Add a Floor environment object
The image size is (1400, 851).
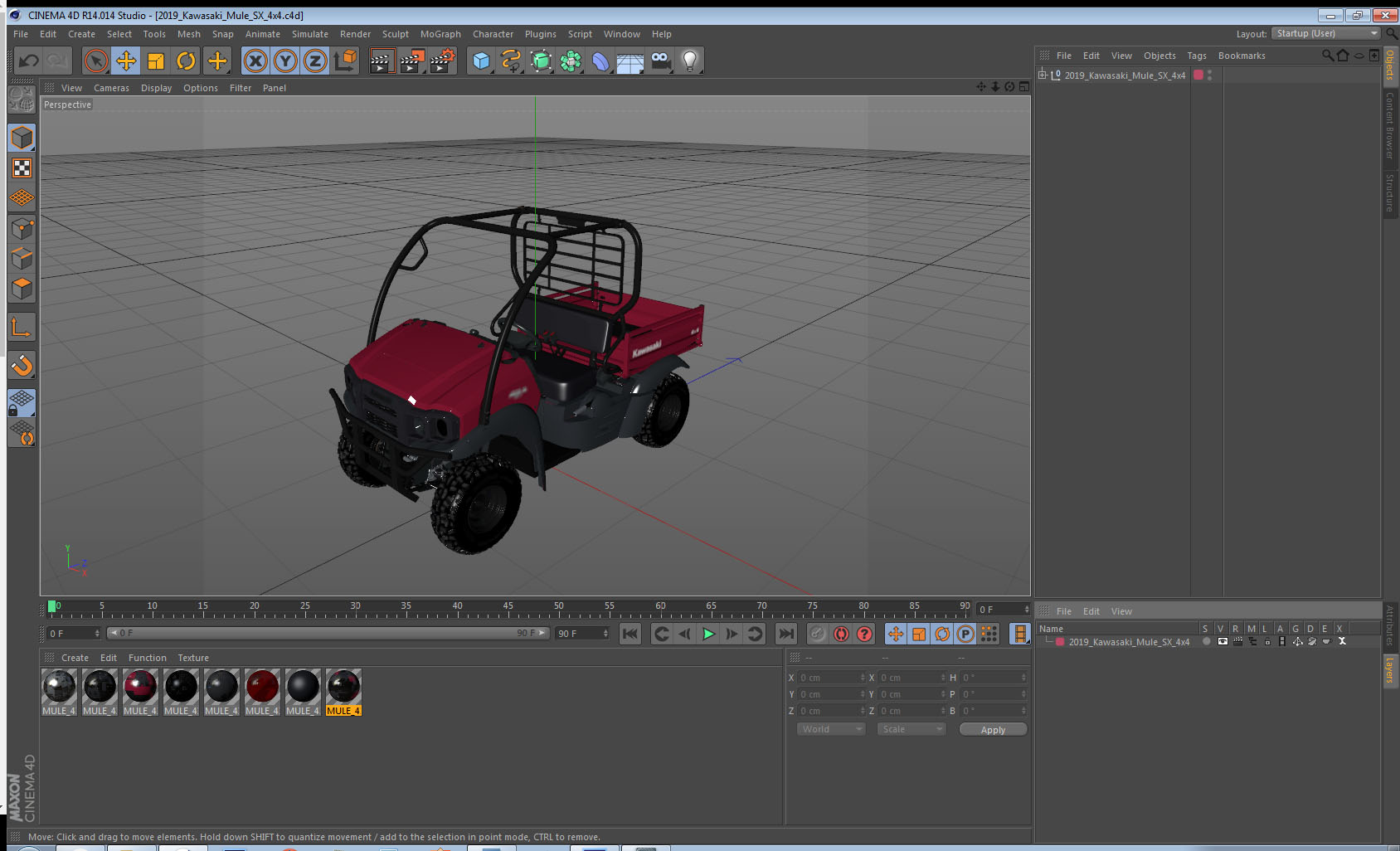pos(630,61)
